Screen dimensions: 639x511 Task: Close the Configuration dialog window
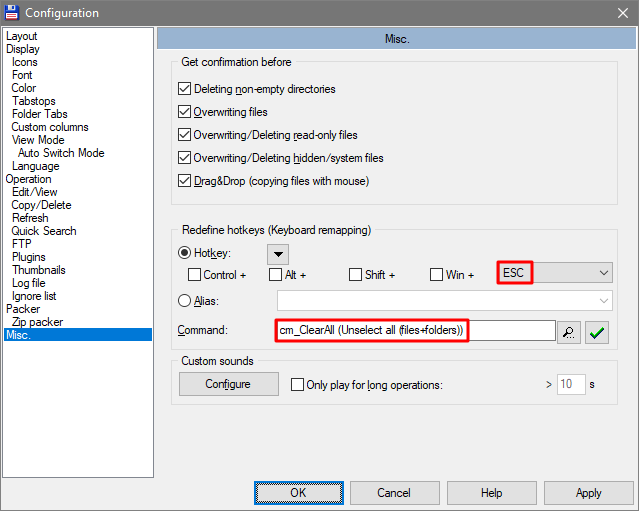coord(623,13)
